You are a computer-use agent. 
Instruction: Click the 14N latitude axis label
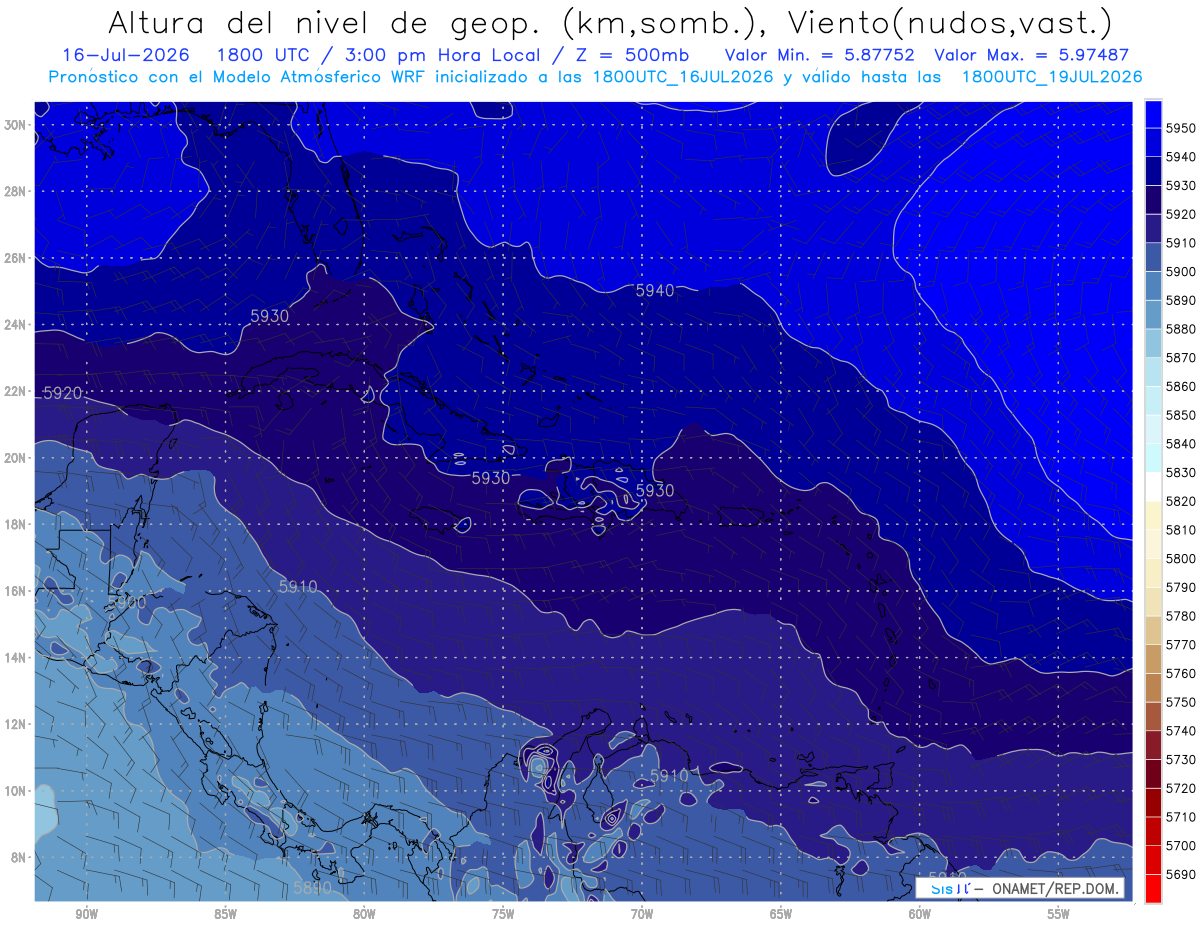tap(16, 657)
